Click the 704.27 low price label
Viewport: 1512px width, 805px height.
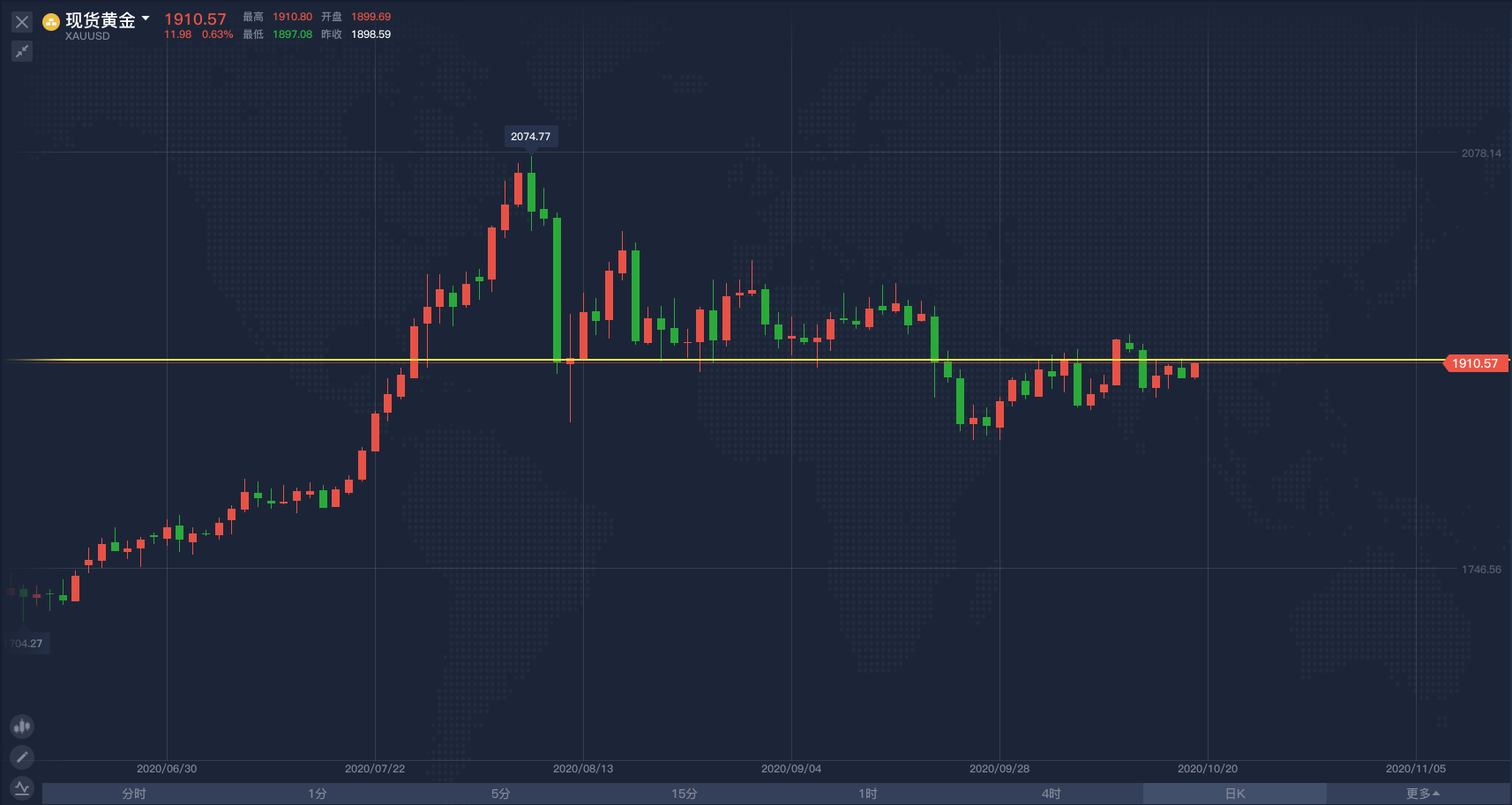click(25, 644)
